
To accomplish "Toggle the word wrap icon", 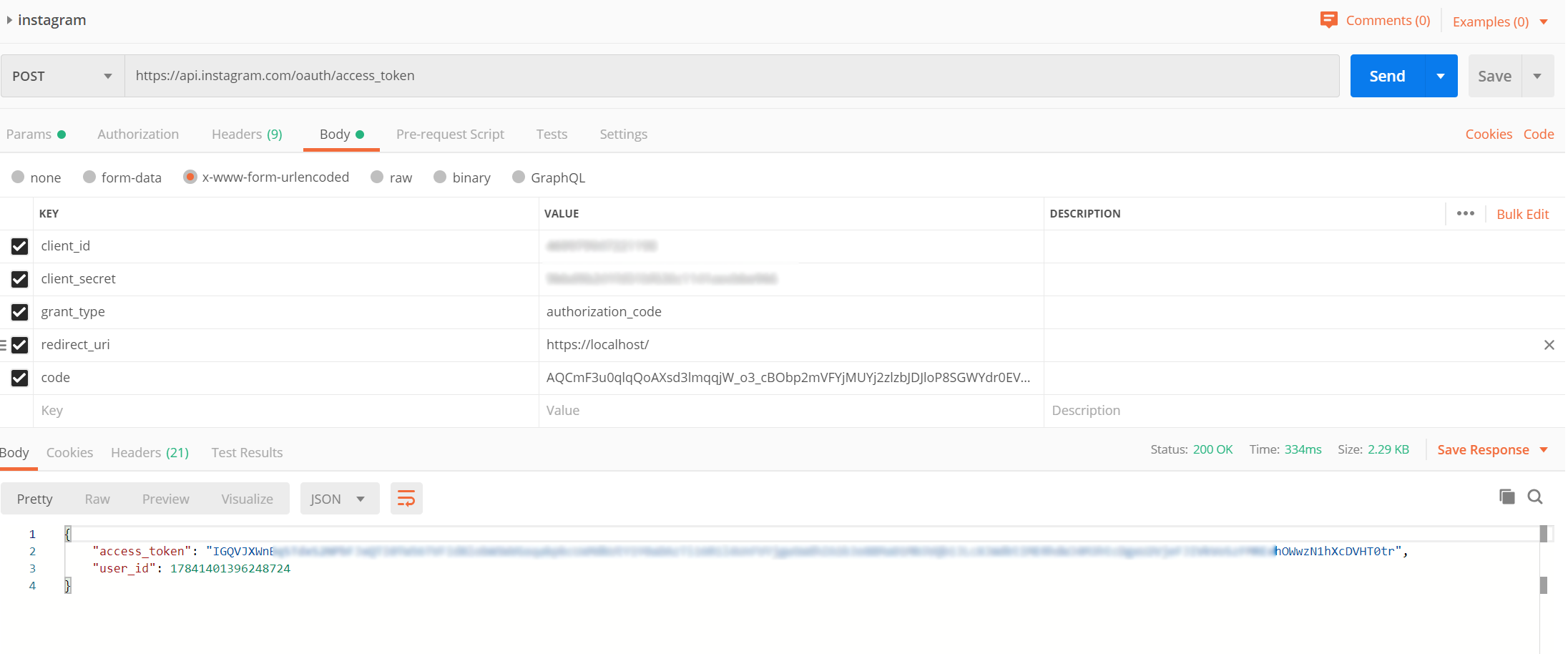I will [406, 499].
